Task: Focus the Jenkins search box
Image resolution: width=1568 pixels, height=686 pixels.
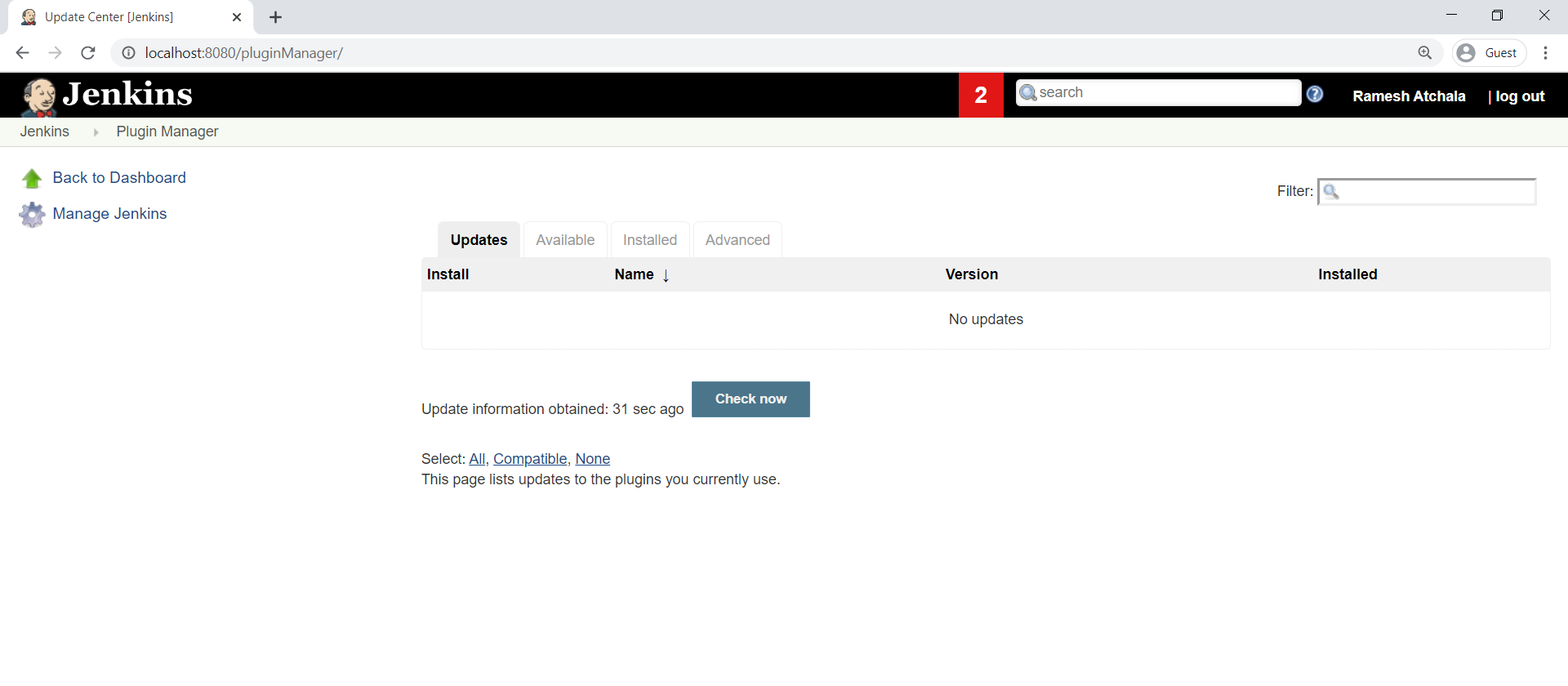Action: pos(1158,92)
